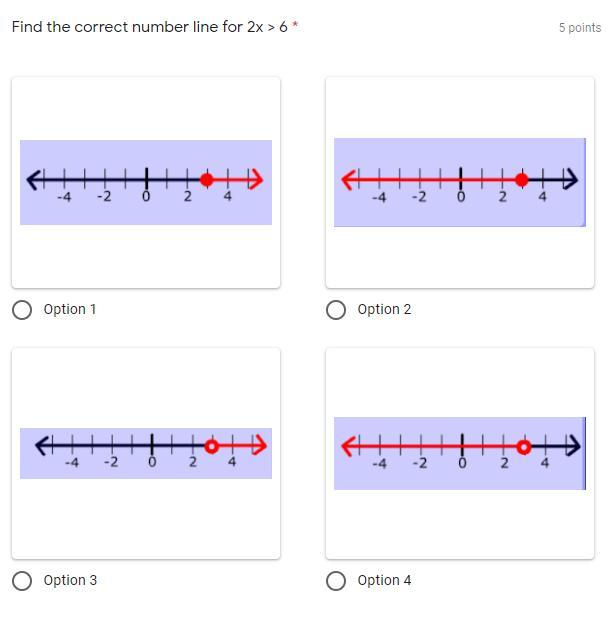Pick the Option 4 radio button
This screenshot has height=617, width=607.
pos(336,581)
